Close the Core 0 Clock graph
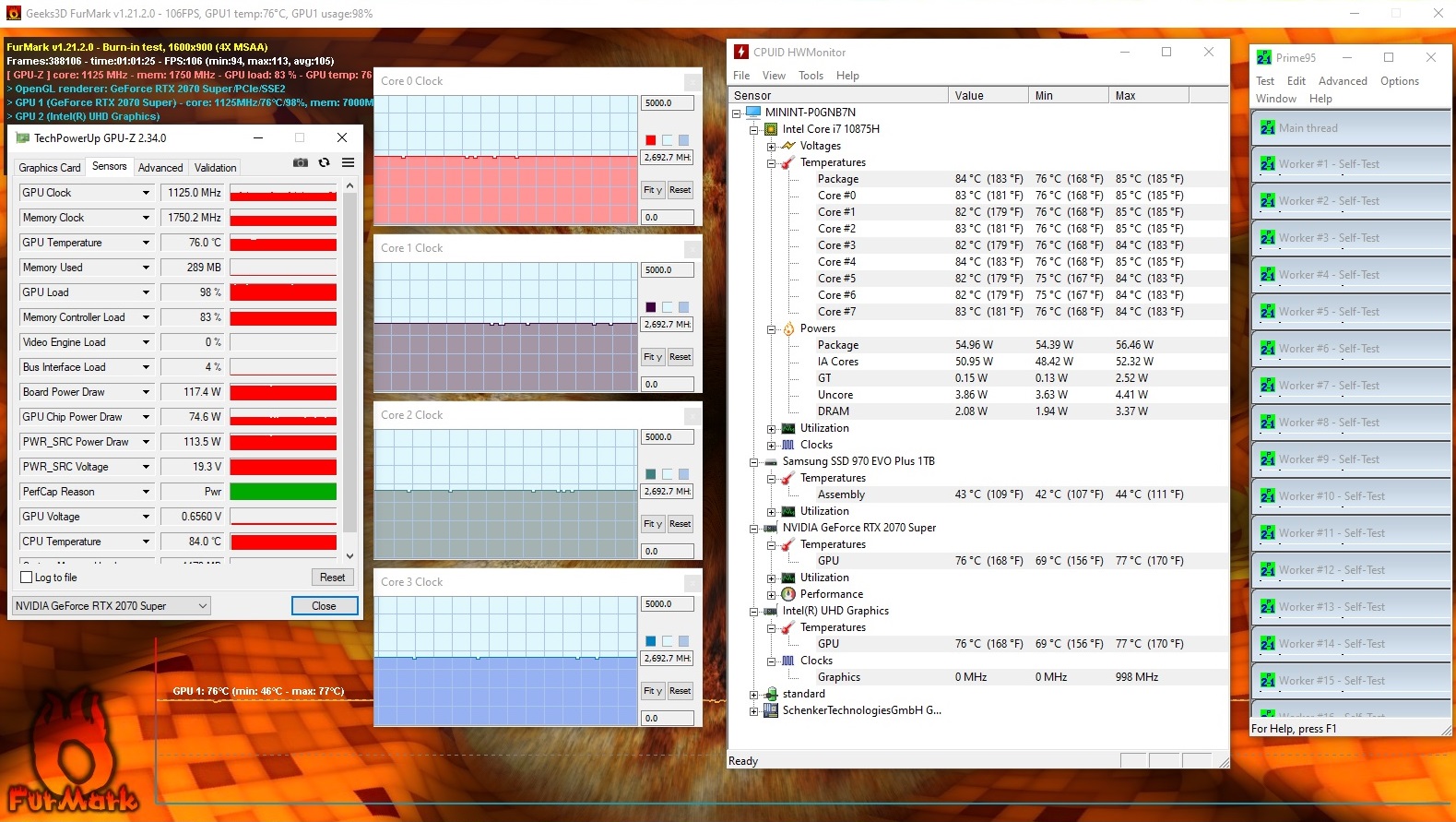1456x822 pixels. (692, 81)
